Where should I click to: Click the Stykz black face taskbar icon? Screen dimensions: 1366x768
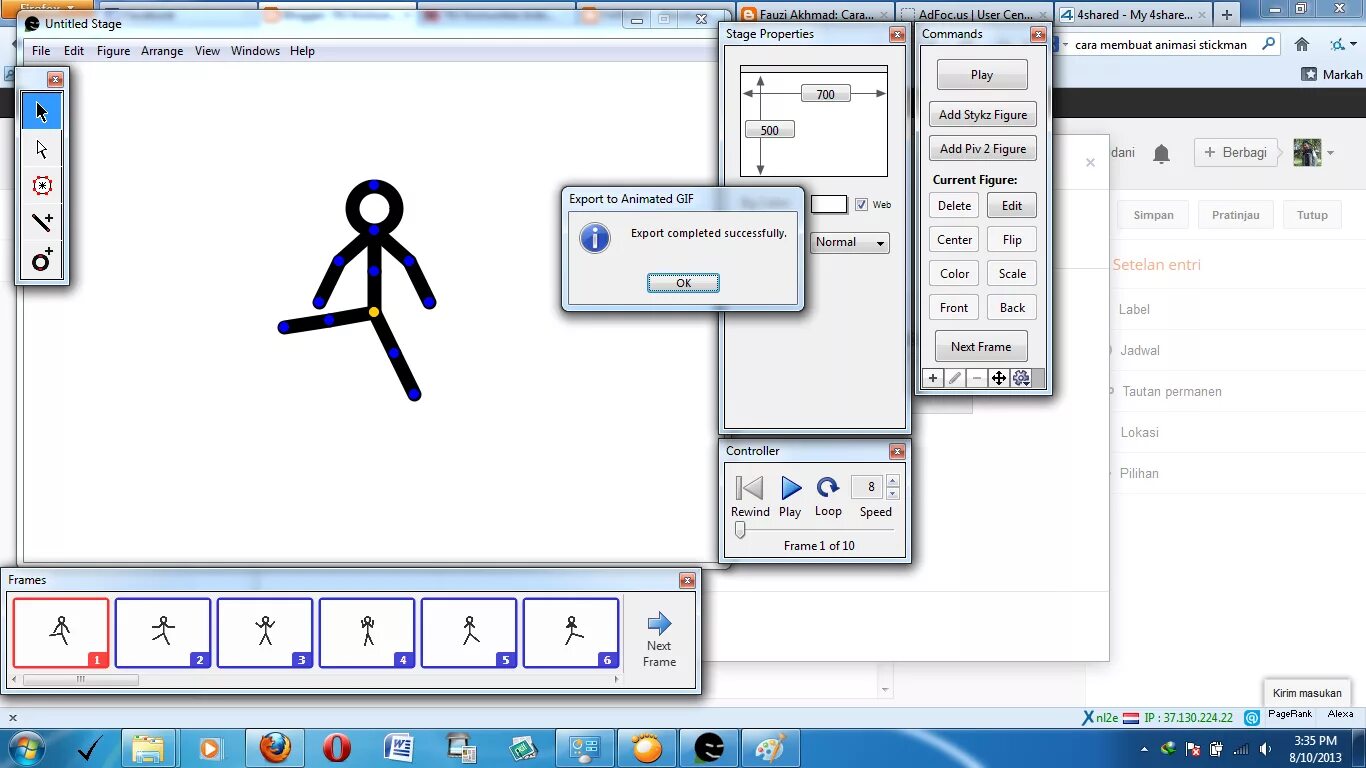pos(709,747)
